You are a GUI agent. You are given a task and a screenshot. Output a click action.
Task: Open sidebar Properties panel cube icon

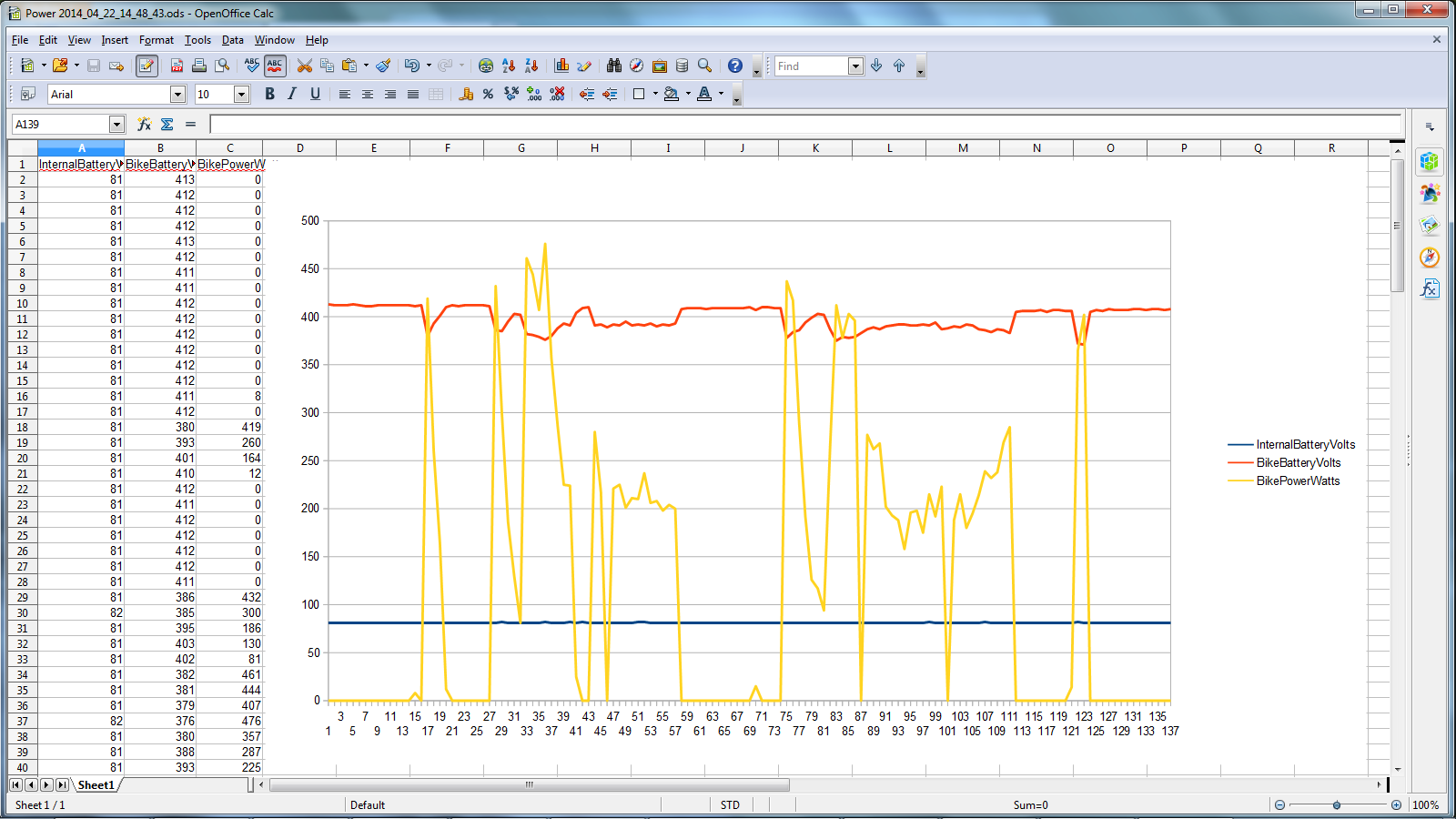pyautogui.click(x=1430, y=162)
